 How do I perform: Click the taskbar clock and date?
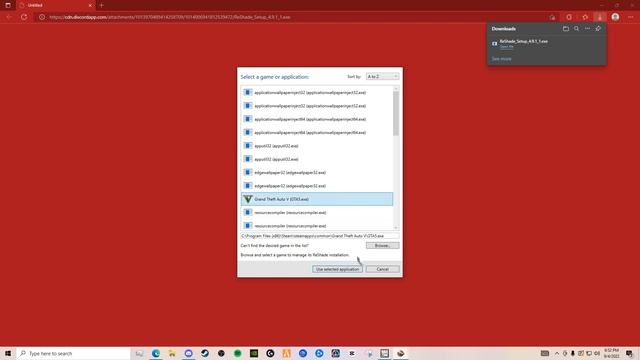611,353
